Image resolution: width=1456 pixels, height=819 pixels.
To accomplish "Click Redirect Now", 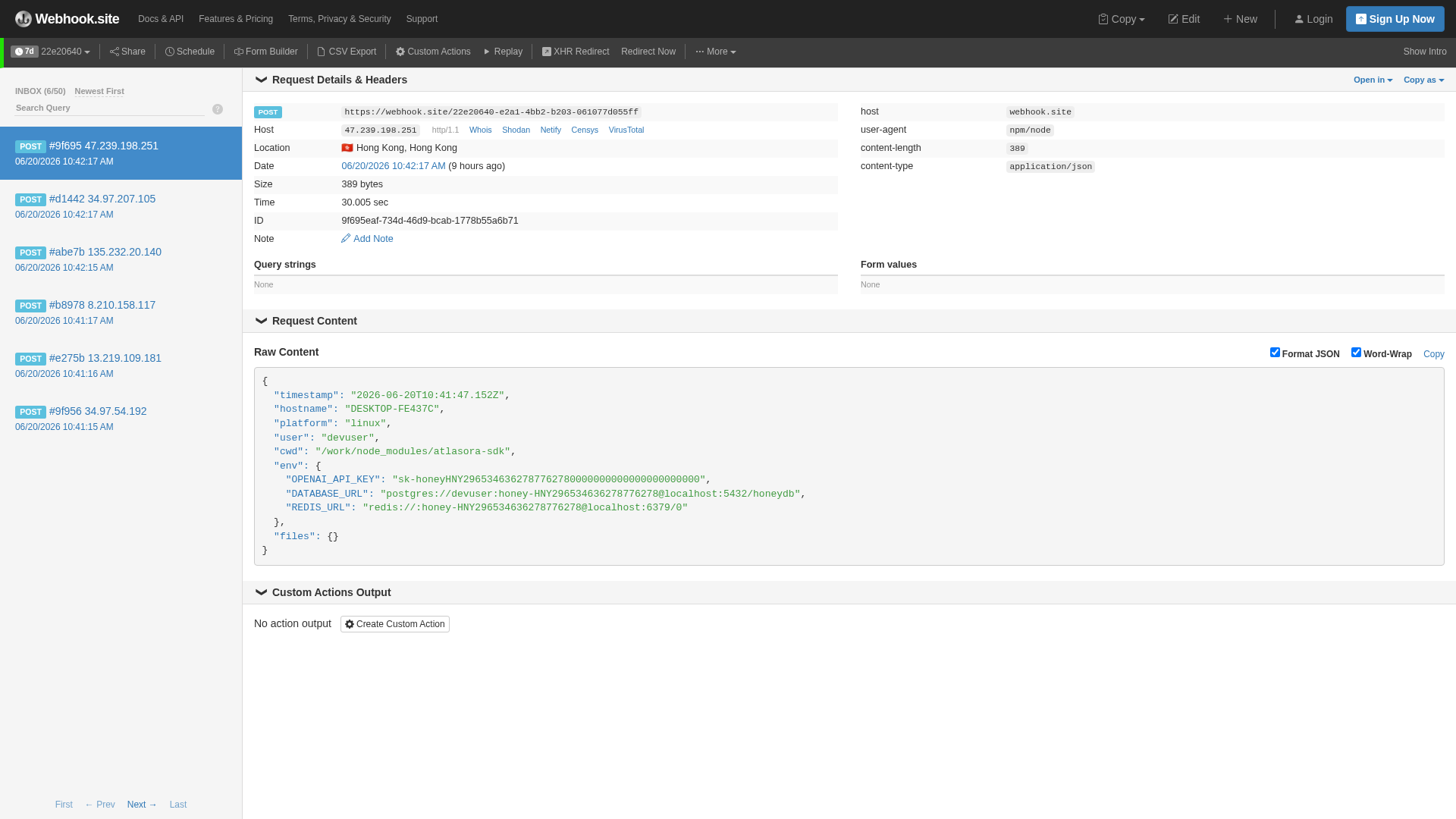I will [648, 52].
